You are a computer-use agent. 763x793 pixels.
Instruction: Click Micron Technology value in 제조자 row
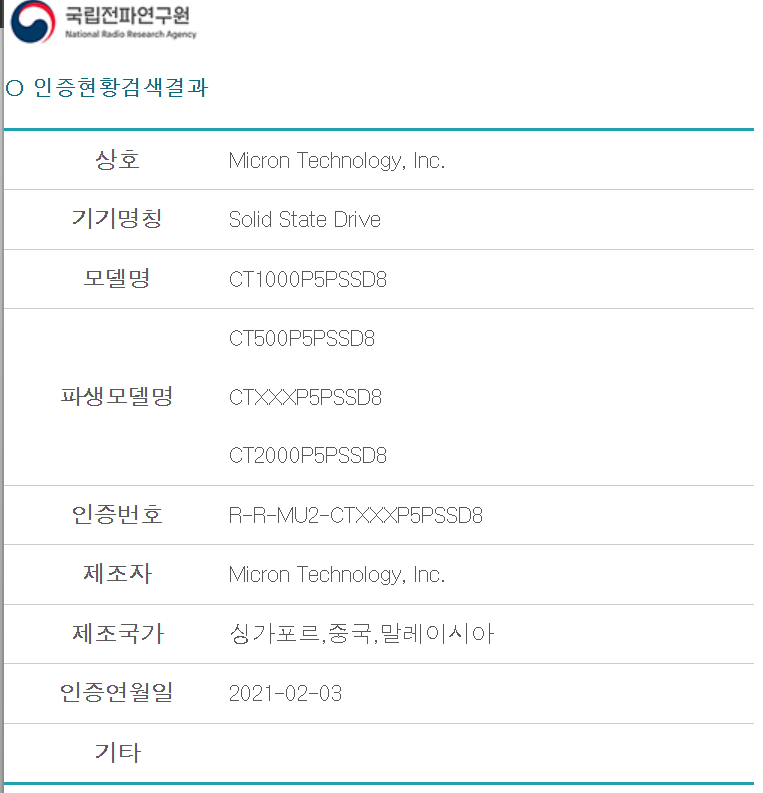pos(337,575)
